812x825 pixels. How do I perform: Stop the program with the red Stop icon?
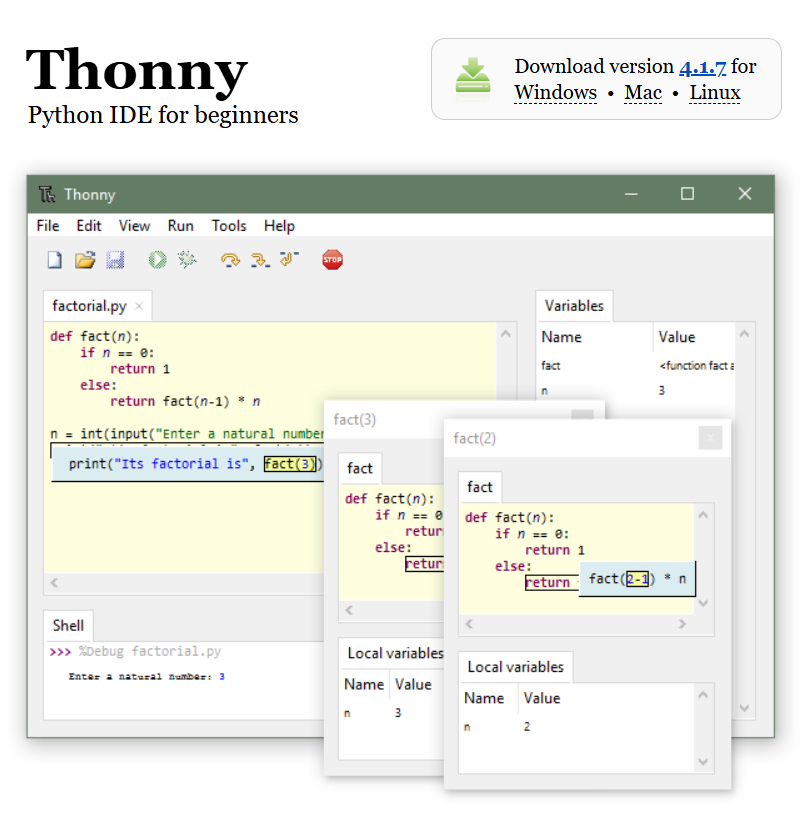(332, 259)
